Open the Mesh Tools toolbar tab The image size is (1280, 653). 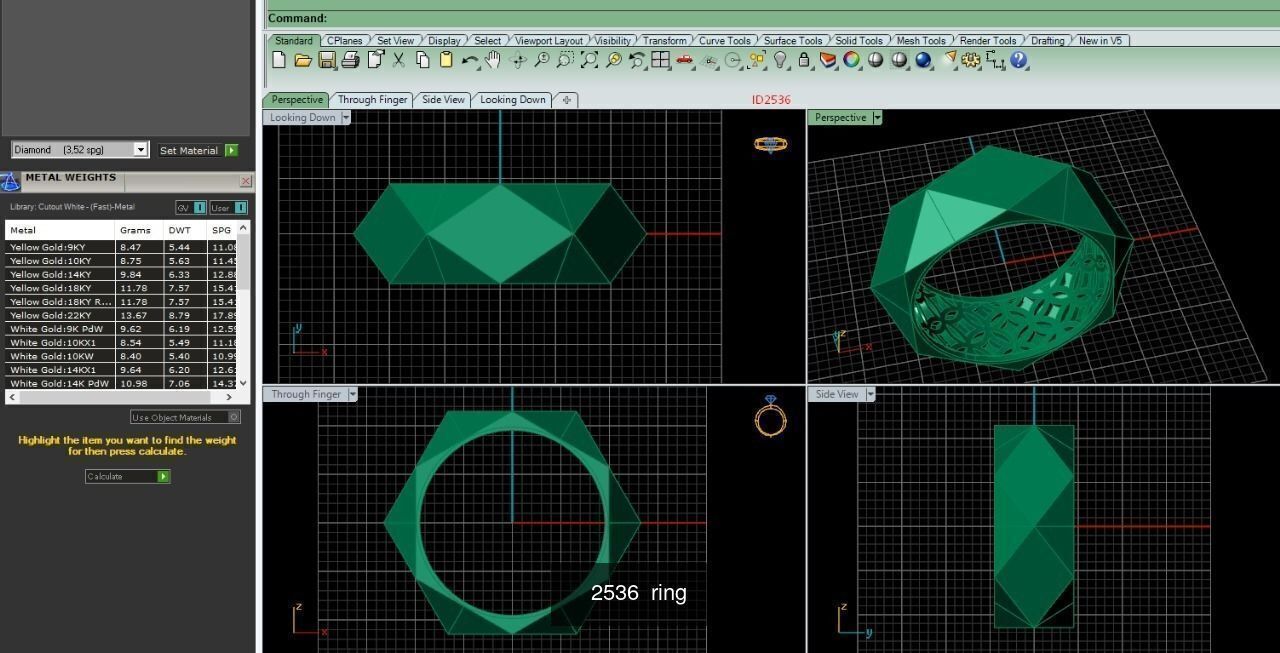tap(921, 41)
